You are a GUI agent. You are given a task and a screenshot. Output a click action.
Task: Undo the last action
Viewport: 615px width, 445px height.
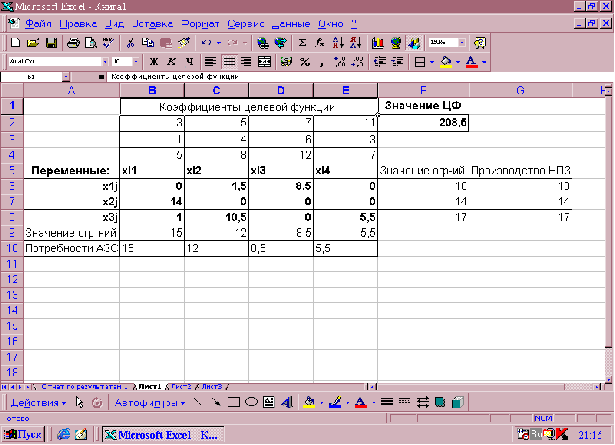206,43
